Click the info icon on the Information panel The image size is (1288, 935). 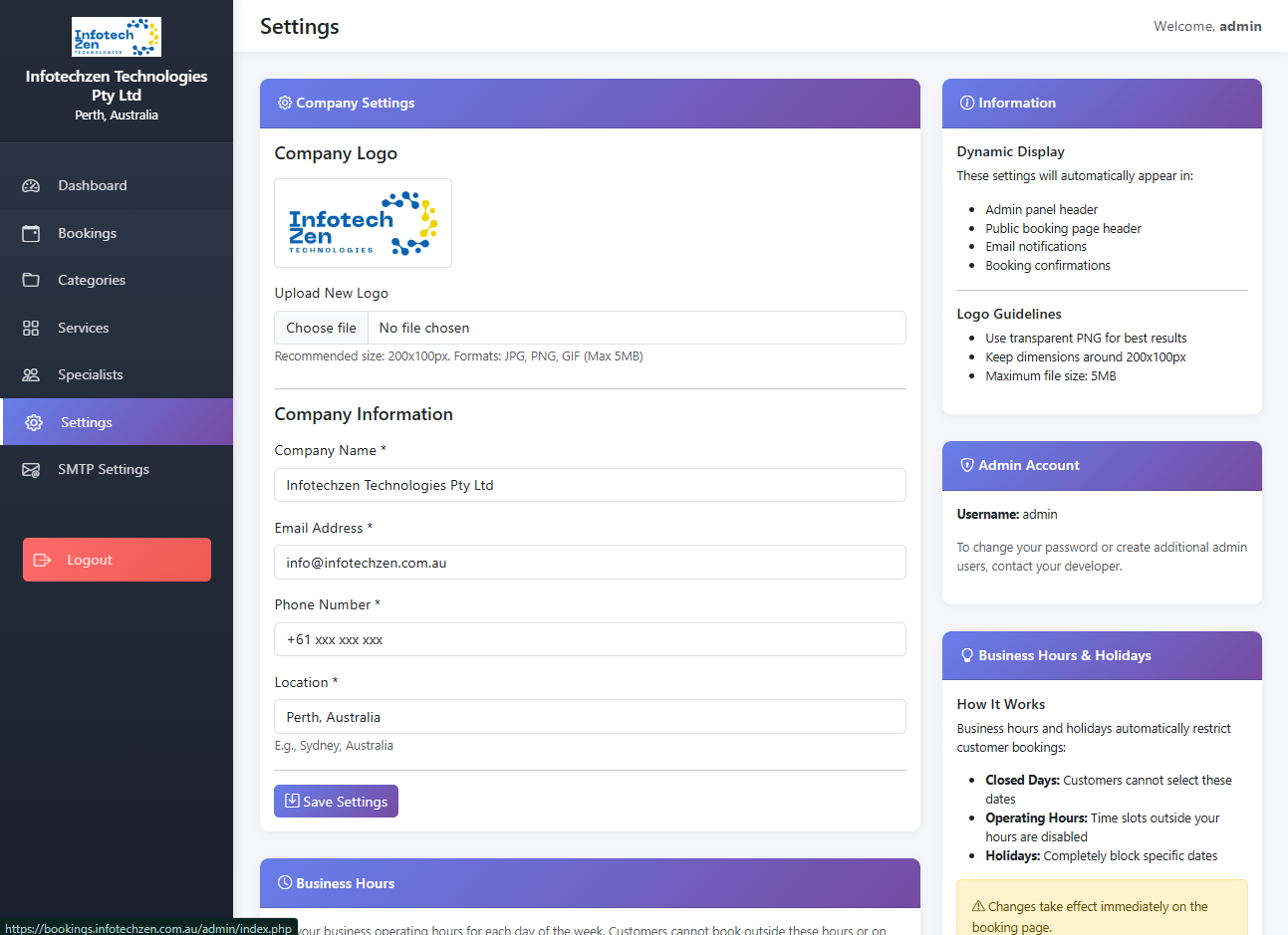click(x=967, y=102)
